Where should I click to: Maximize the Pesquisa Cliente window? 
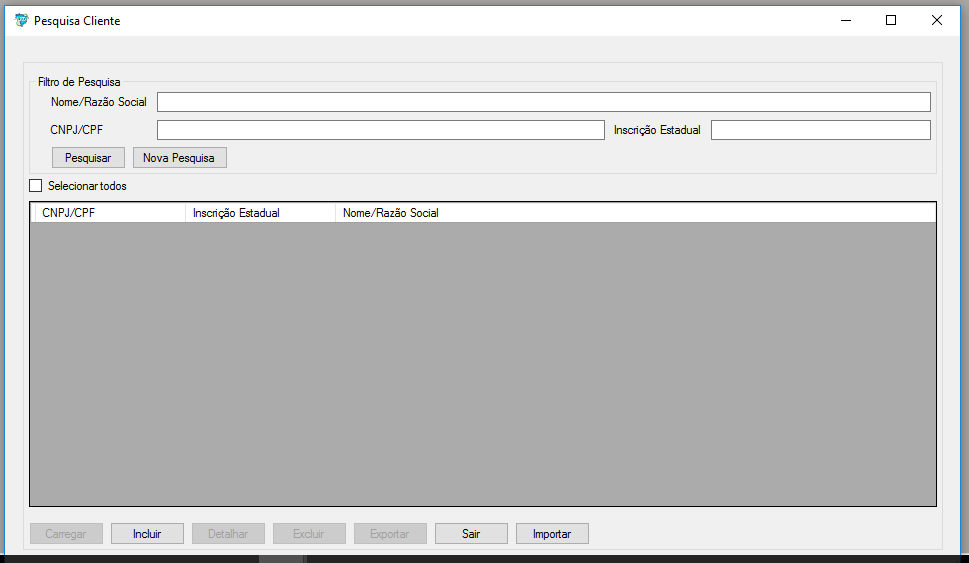(x=891, y=20)
